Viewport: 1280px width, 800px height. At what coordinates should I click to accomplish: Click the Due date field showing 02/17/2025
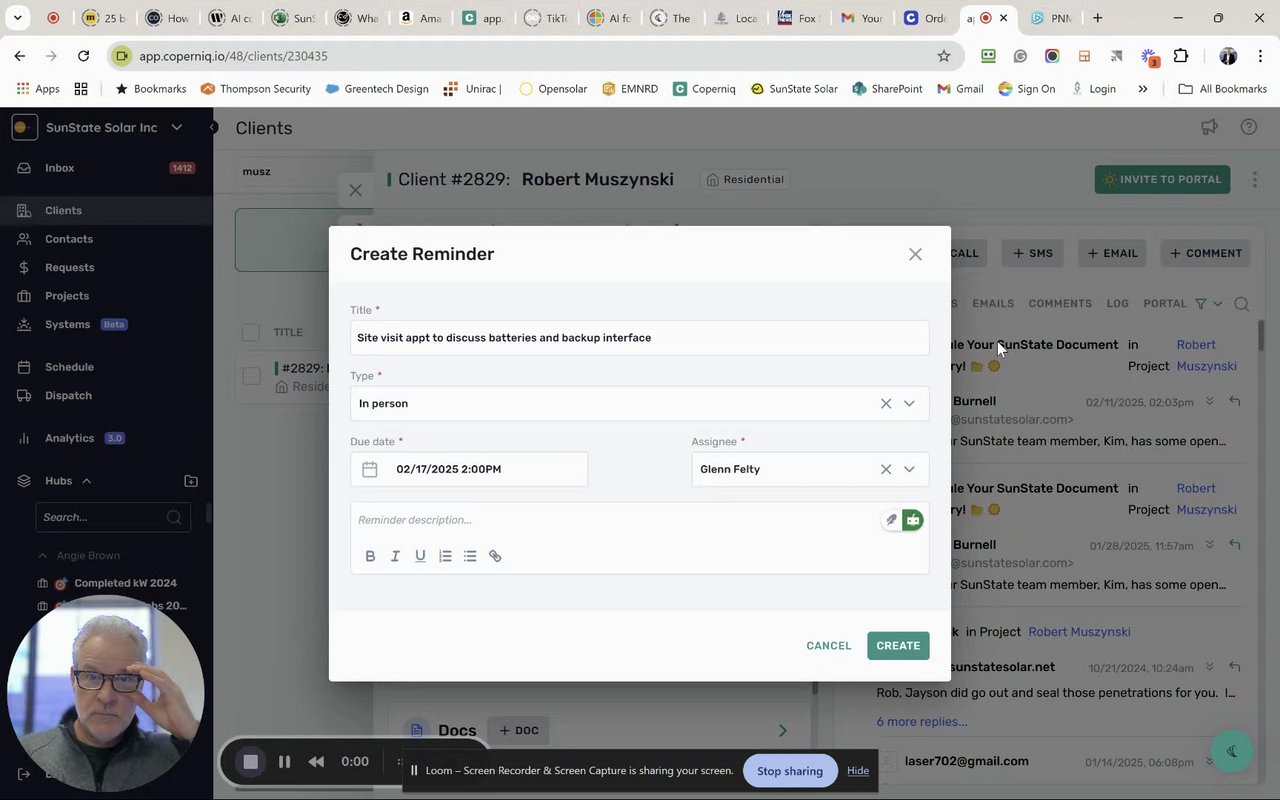click(469, 469)
